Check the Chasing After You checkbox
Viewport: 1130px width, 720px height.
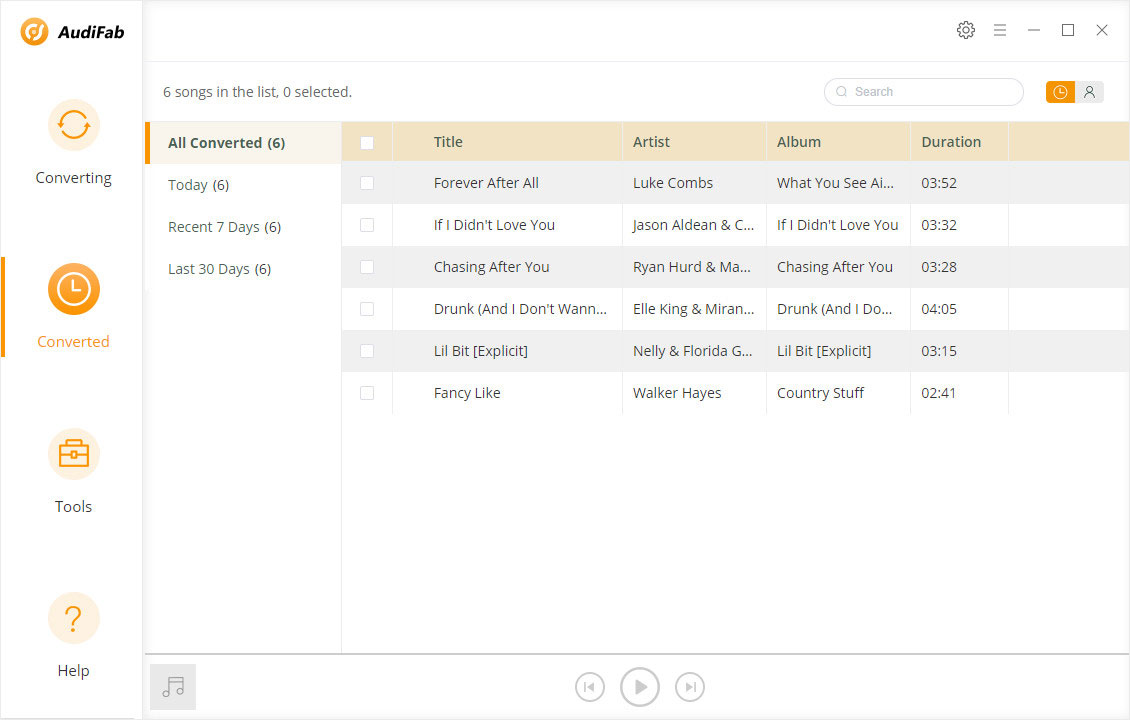coord(367,267)
